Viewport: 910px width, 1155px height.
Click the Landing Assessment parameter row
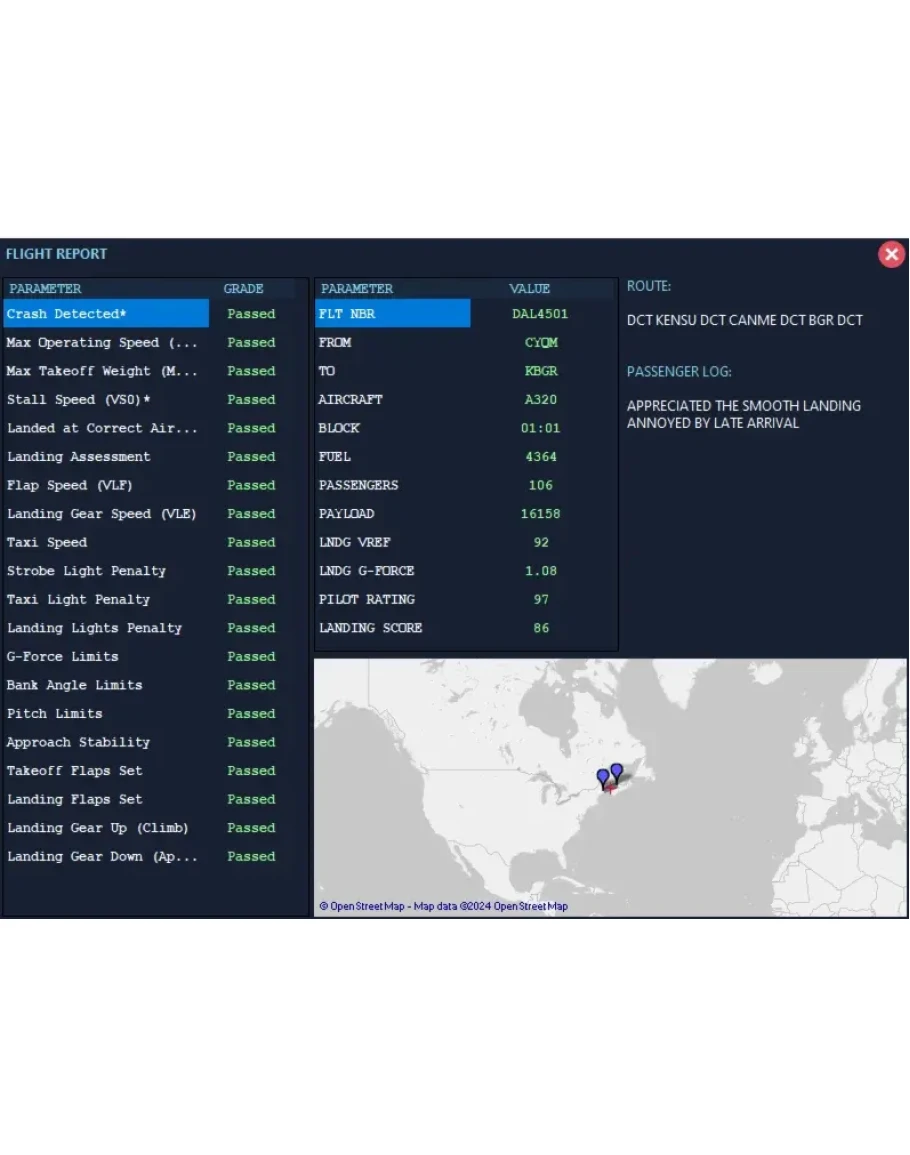(79, 457)
